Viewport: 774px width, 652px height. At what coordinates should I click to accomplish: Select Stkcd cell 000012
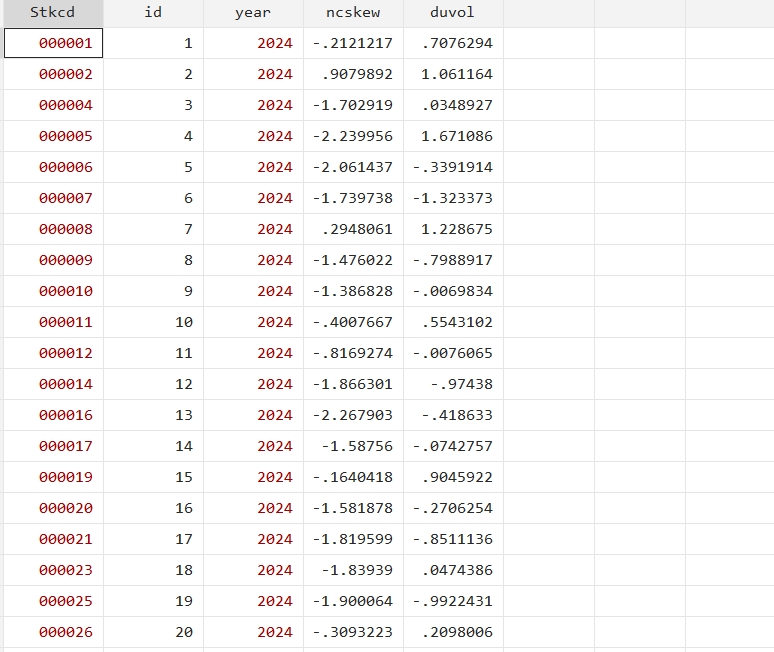point(53,353)
